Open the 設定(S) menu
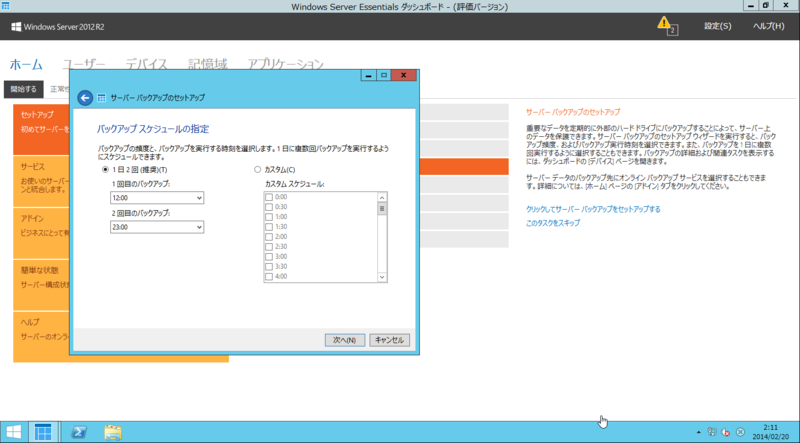The width and height of the screenshot is (800, 443). (x=717, y=26)
